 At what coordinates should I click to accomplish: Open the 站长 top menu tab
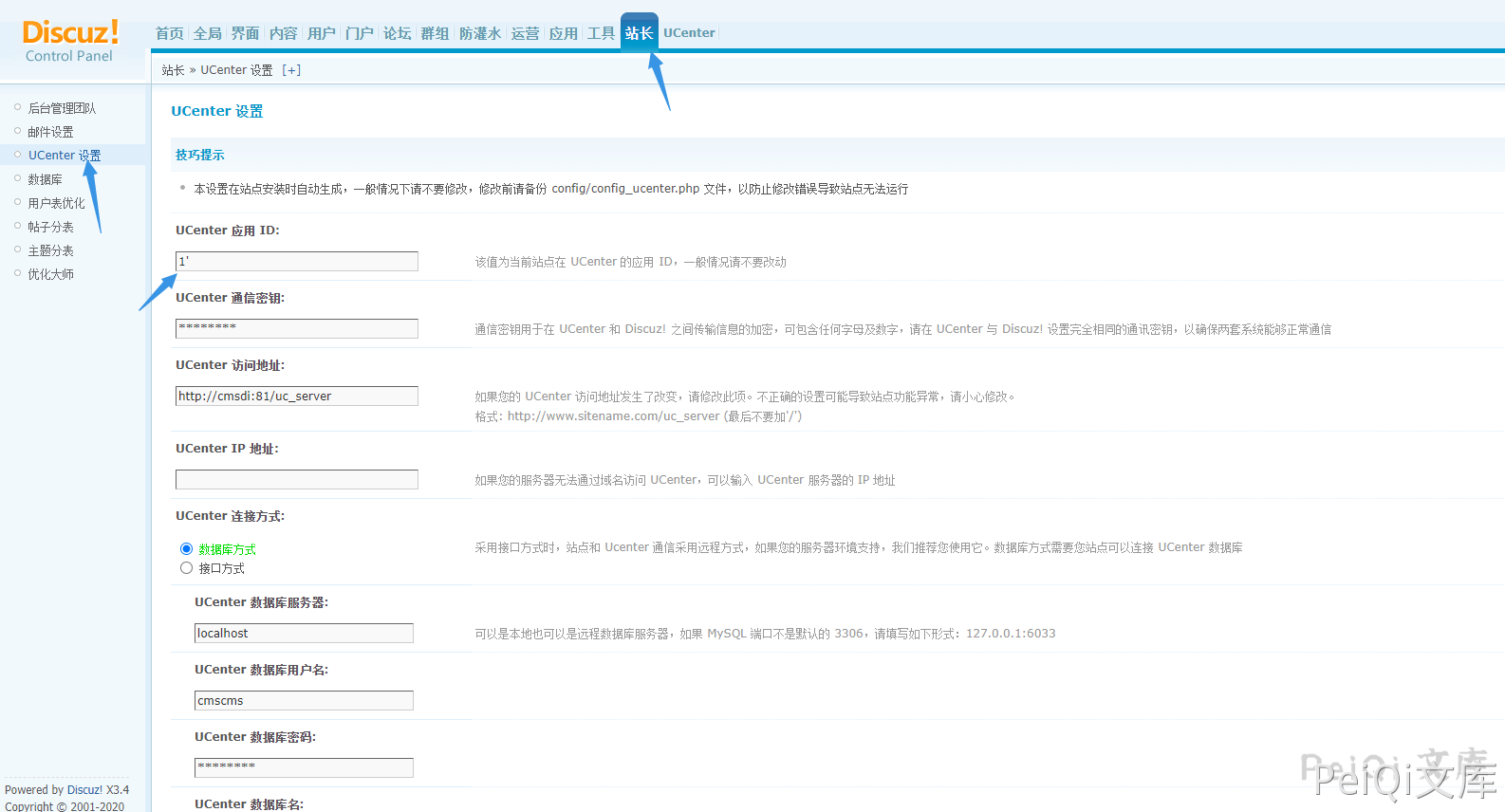(639, 33)
